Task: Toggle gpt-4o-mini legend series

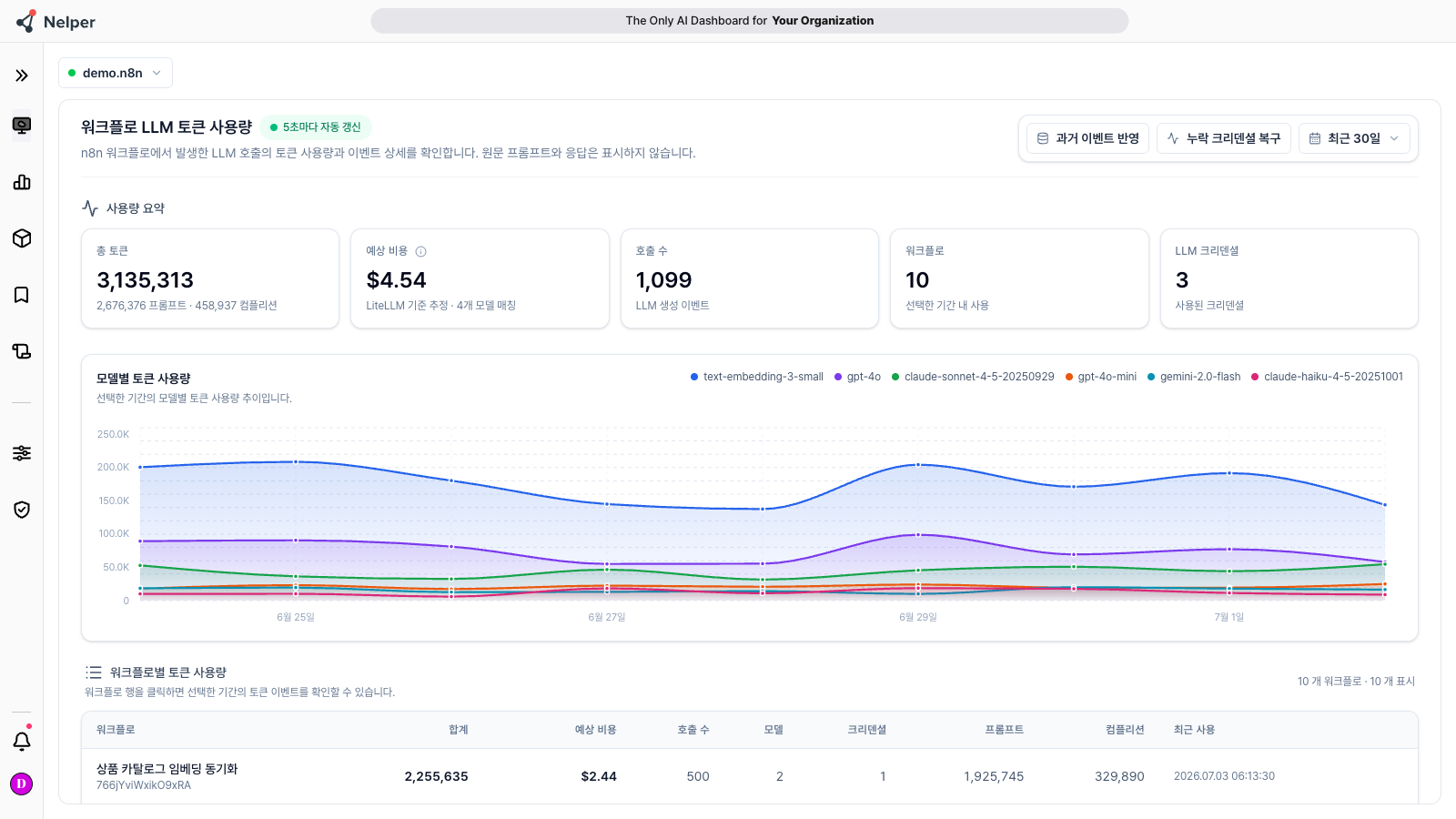Action: pyautogui.click(x=1101, y=377)
